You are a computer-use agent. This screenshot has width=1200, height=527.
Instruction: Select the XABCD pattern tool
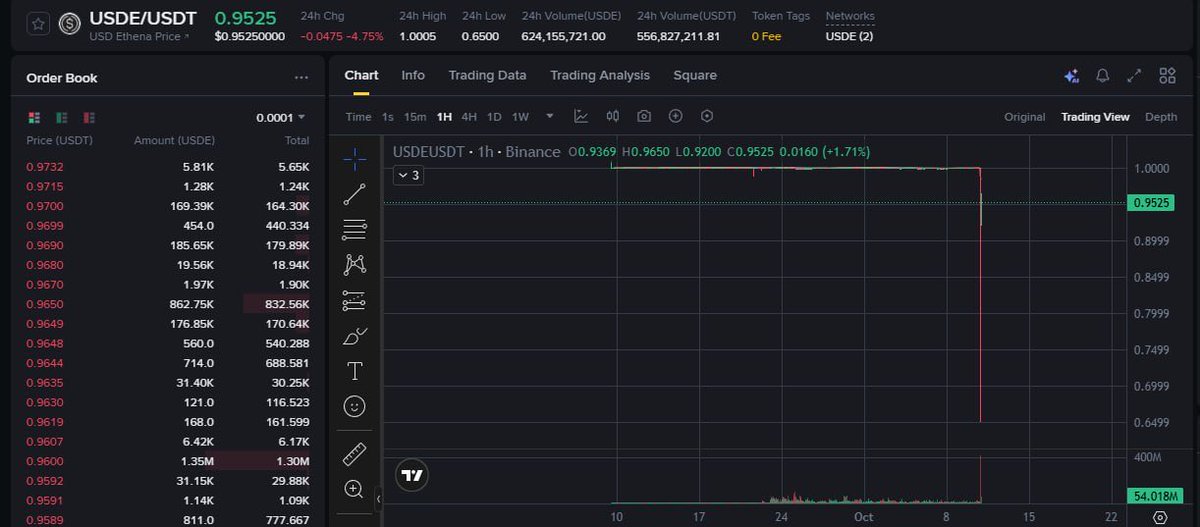pyautogui.click(x=354, y=265)
